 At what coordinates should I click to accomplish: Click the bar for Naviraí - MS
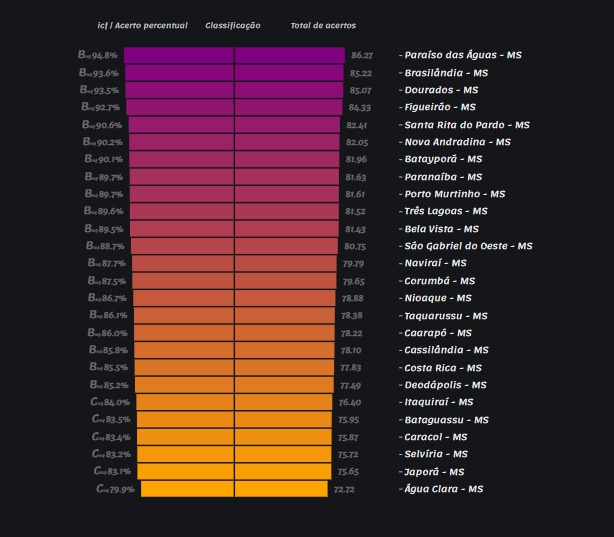tap(234, 263)
